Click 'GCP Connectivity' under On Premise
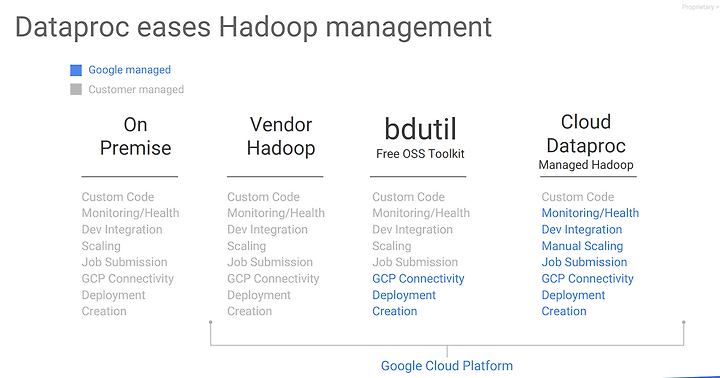Image resolution: width=720 pixels, height=378 pixels. click(128, 278)
